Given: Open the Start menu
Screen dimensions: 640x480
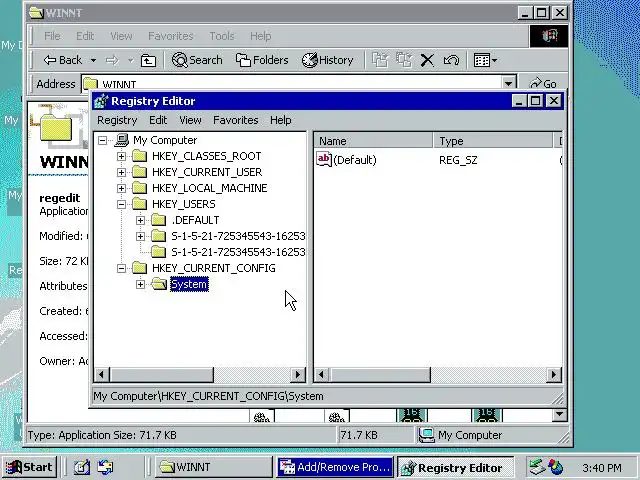Looking at the screenshot, I should 29,467.
